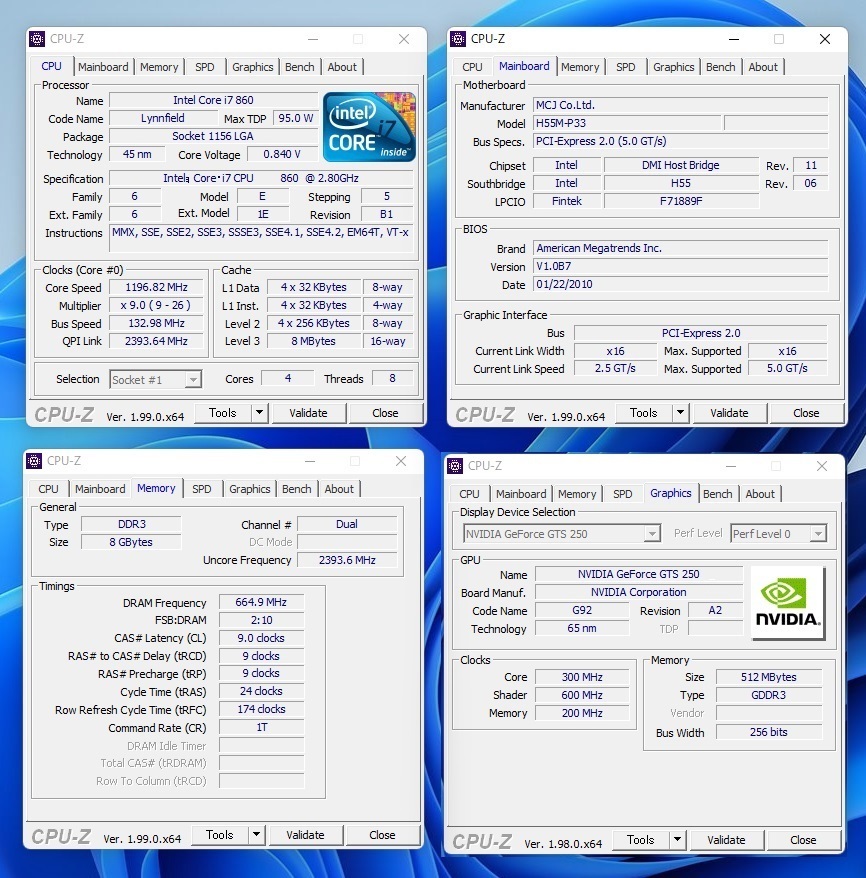Click the processor Name field 'Intel Core i7 860'
Screen dimensions: 866x878
[213, 100]
